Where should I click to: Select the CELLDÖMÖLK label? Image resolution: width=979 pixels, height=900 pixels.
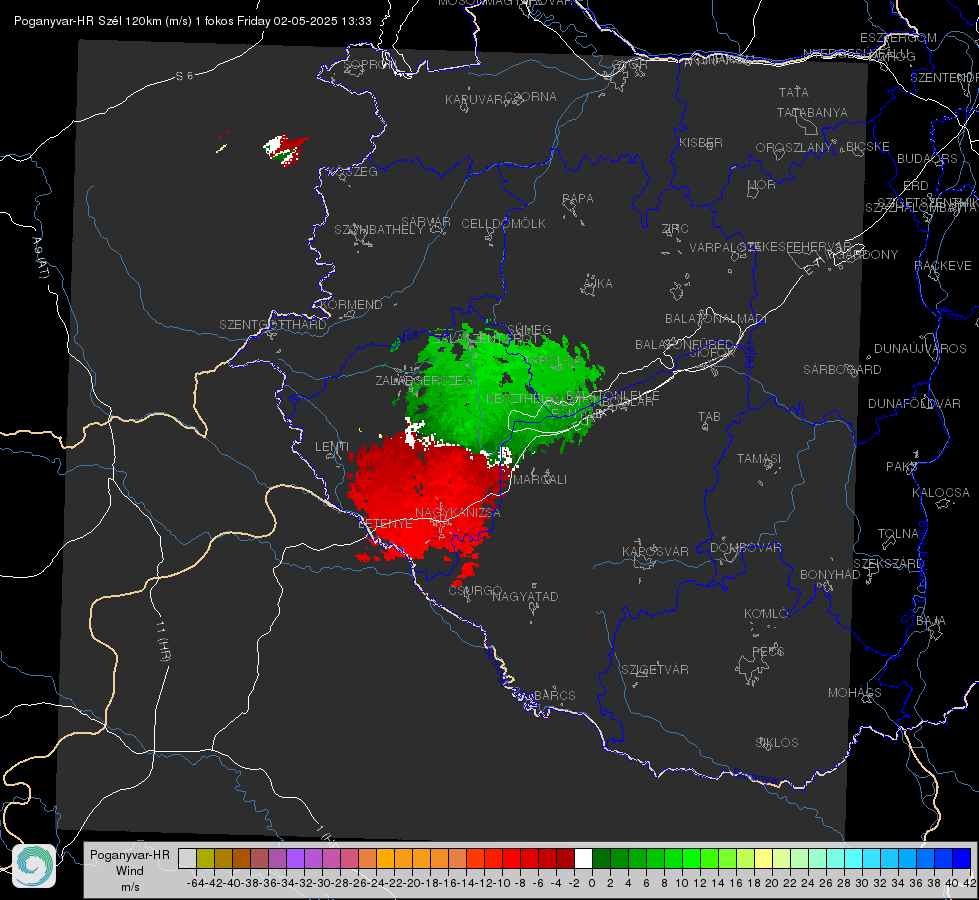pos(504,224)
